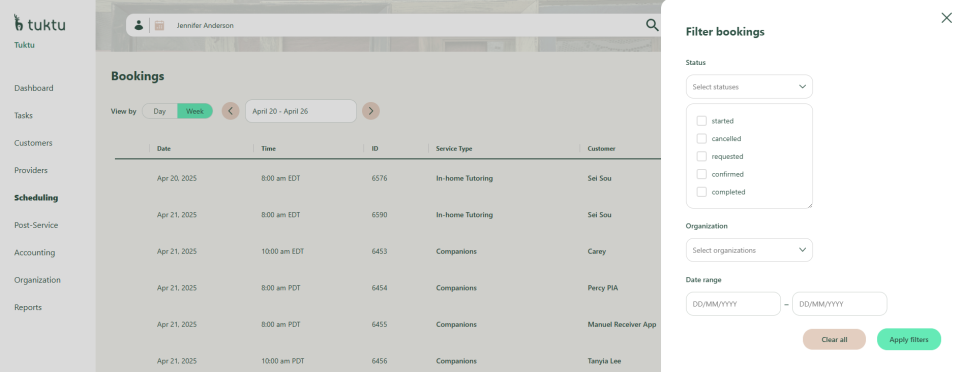Click customer name Percy PIA
This screenshot has height=372, width=960.
(602, 288)
